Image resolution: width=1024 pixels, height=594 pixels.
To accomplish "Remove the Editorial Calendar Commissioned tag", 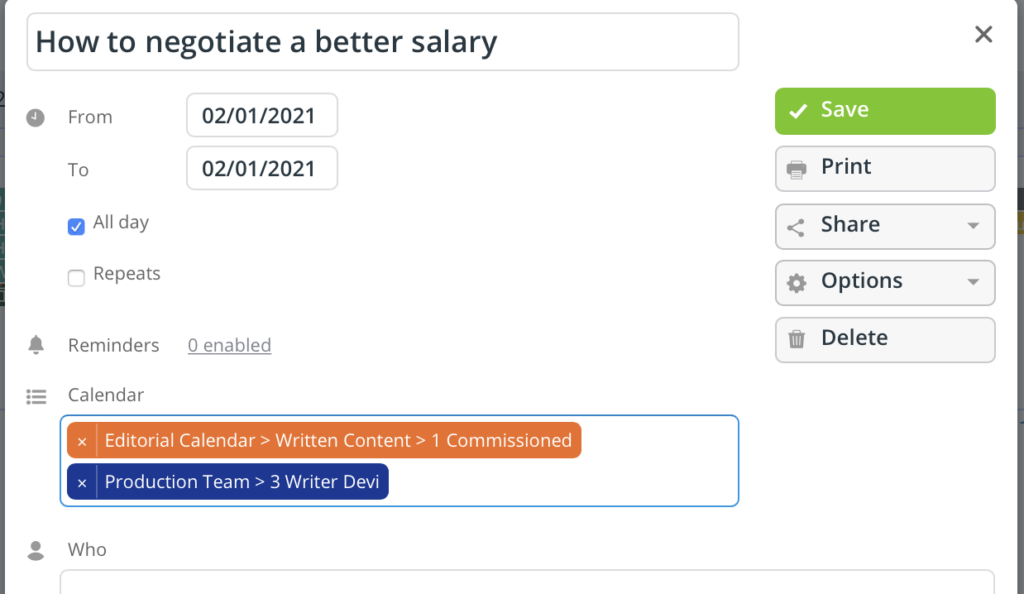I will (x=81, y=440).
